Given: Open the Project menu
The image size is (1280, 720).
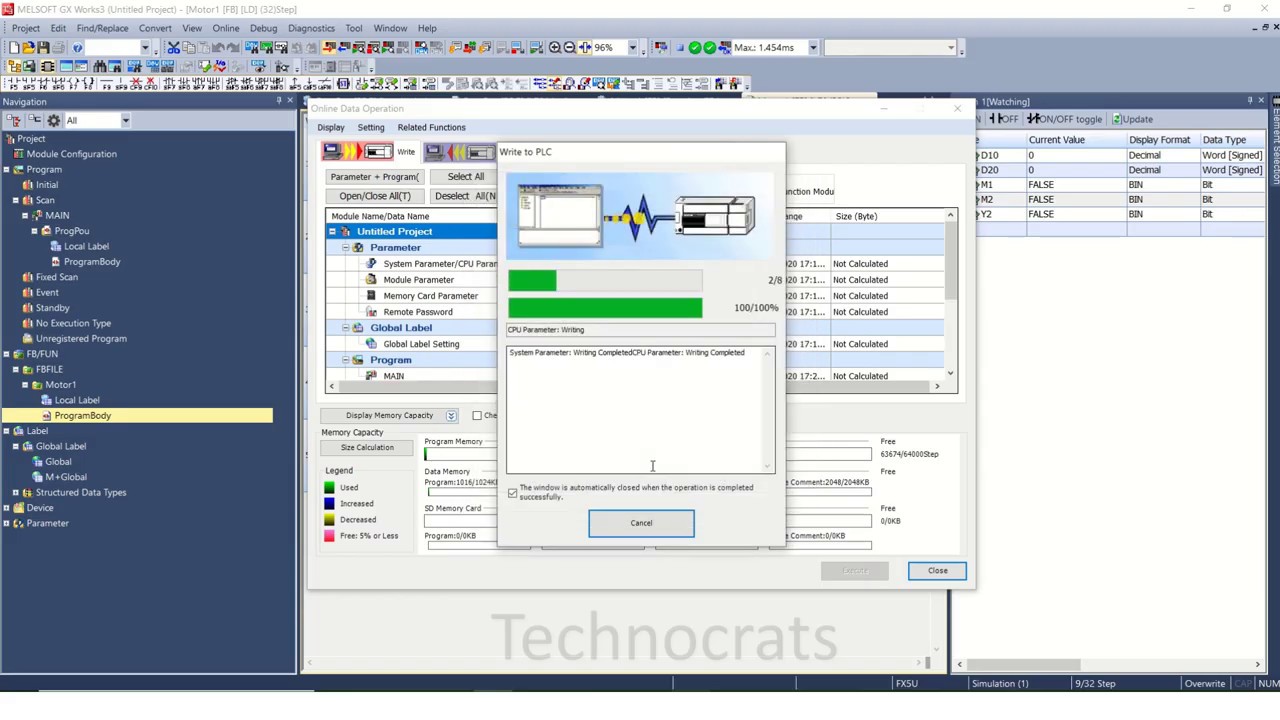Looking at the screenshot, I should coord(26,28).
